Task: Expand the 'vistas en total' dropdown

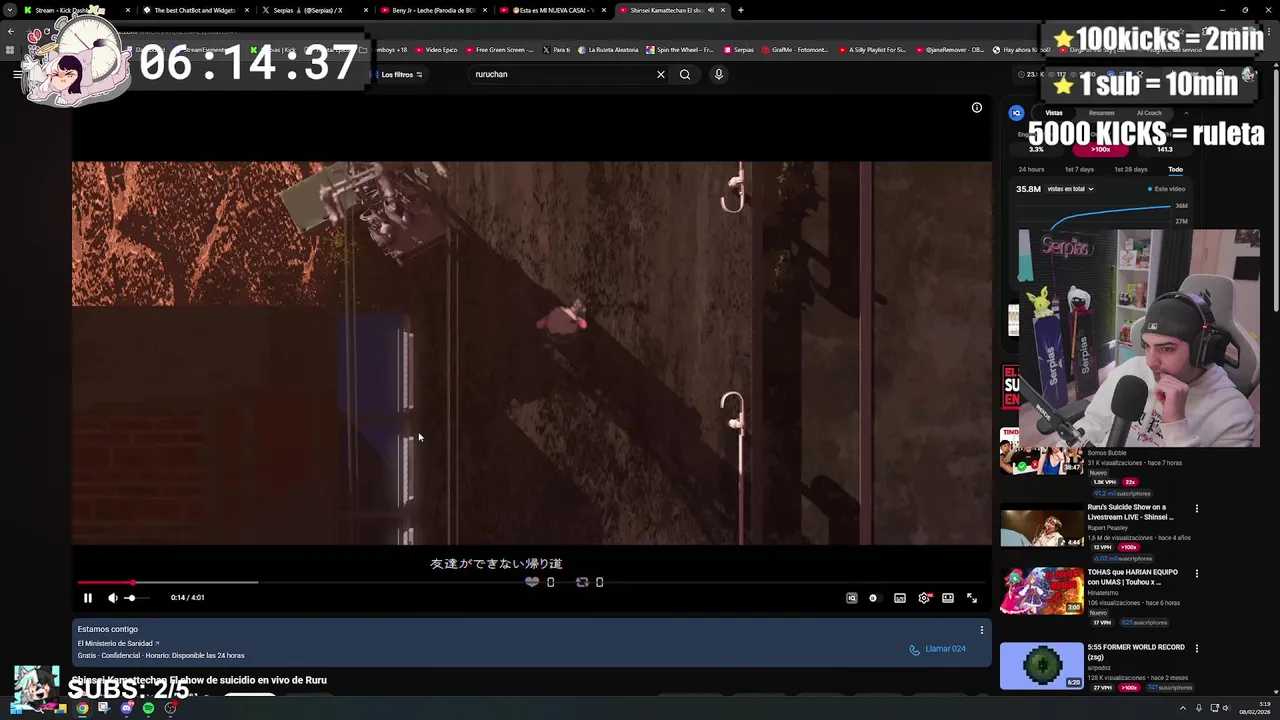Action: coord(1070,189)
